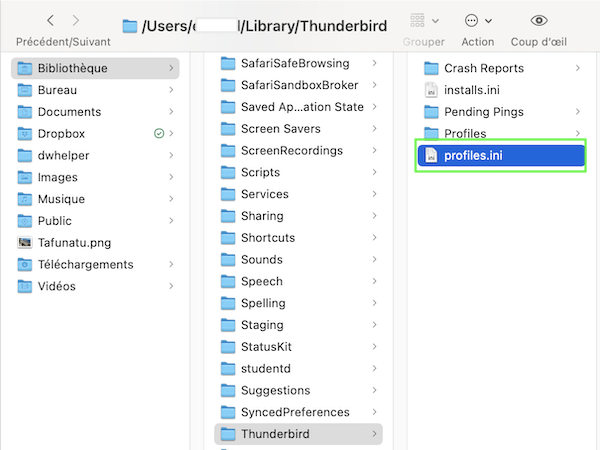Viewport: 600px width, 450px height.
Task: Expand the Pending Pings chevron
Action: point(577,112)
